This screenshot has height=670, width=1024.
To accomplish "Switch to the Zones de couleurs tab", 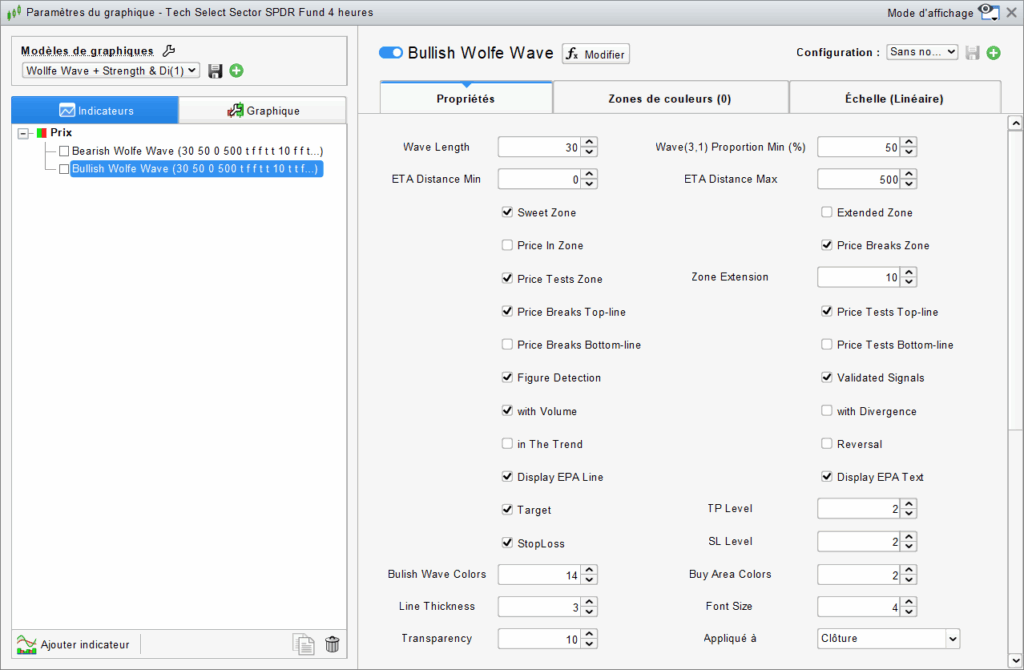I will [x=670, y=97].
